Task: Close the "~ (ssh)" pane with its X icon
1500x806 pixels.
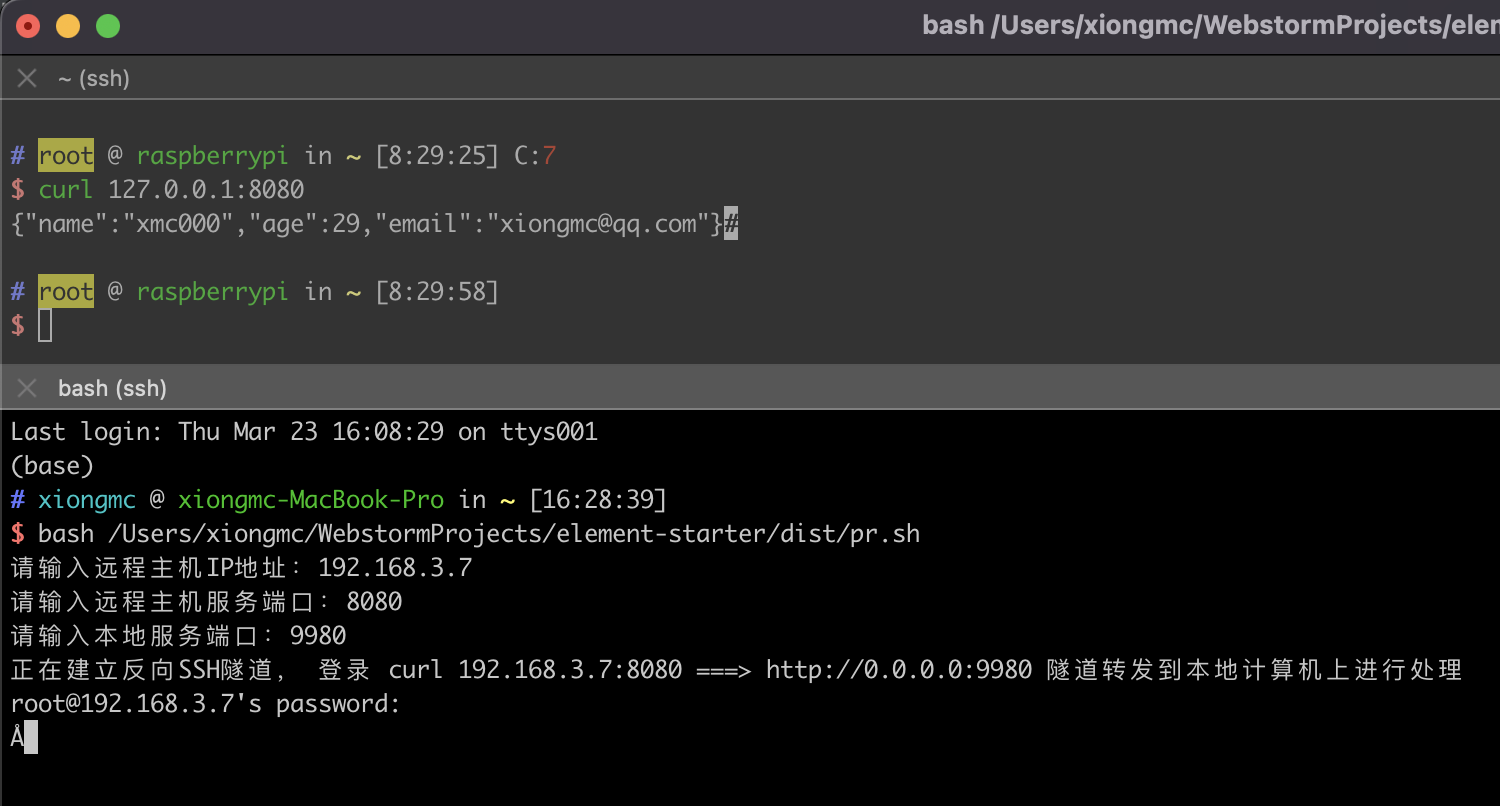Action: (27, 78)
